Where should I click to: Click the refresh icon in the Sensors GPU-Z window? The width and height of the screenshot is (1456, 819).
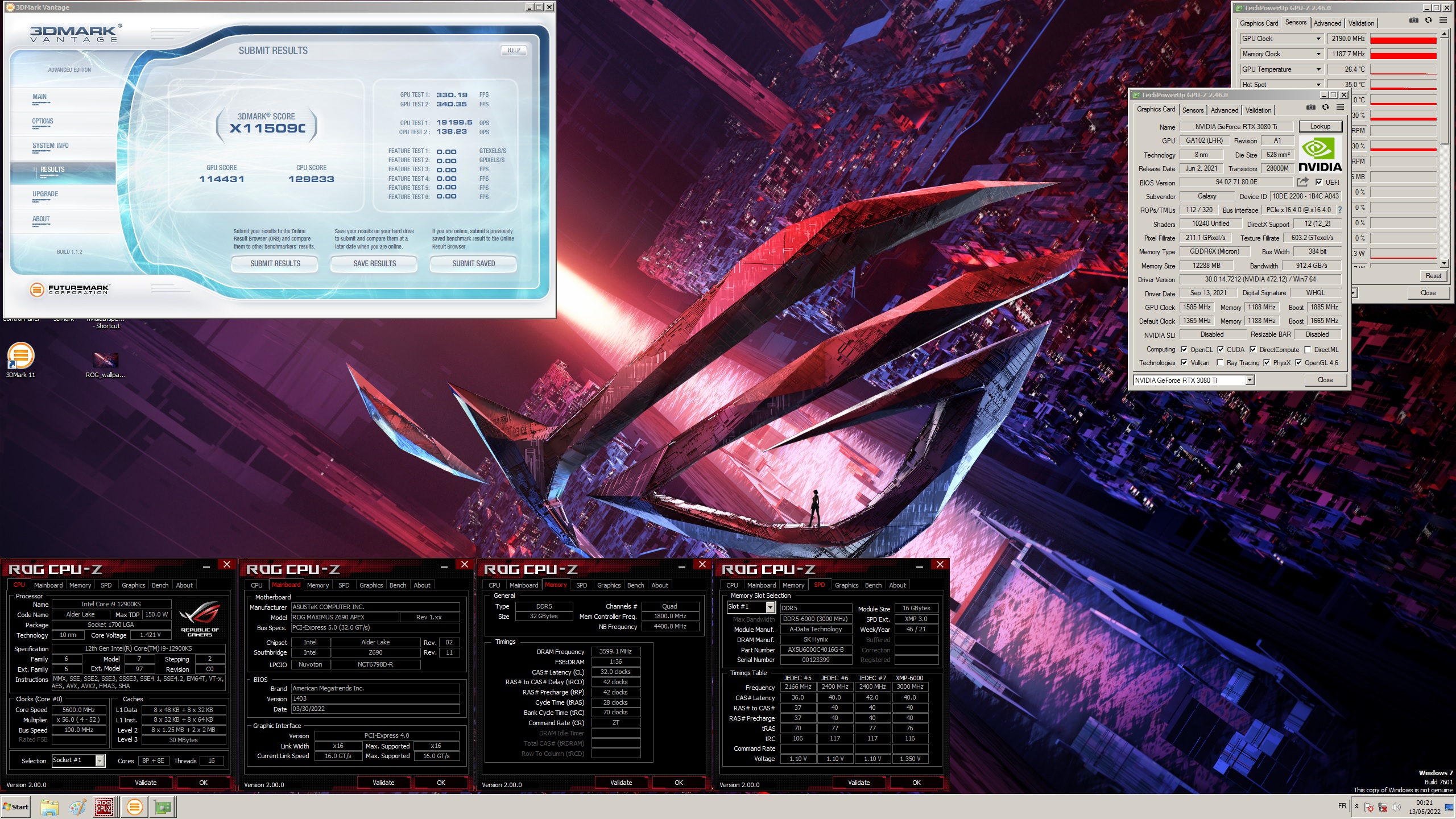[1428, 20]
